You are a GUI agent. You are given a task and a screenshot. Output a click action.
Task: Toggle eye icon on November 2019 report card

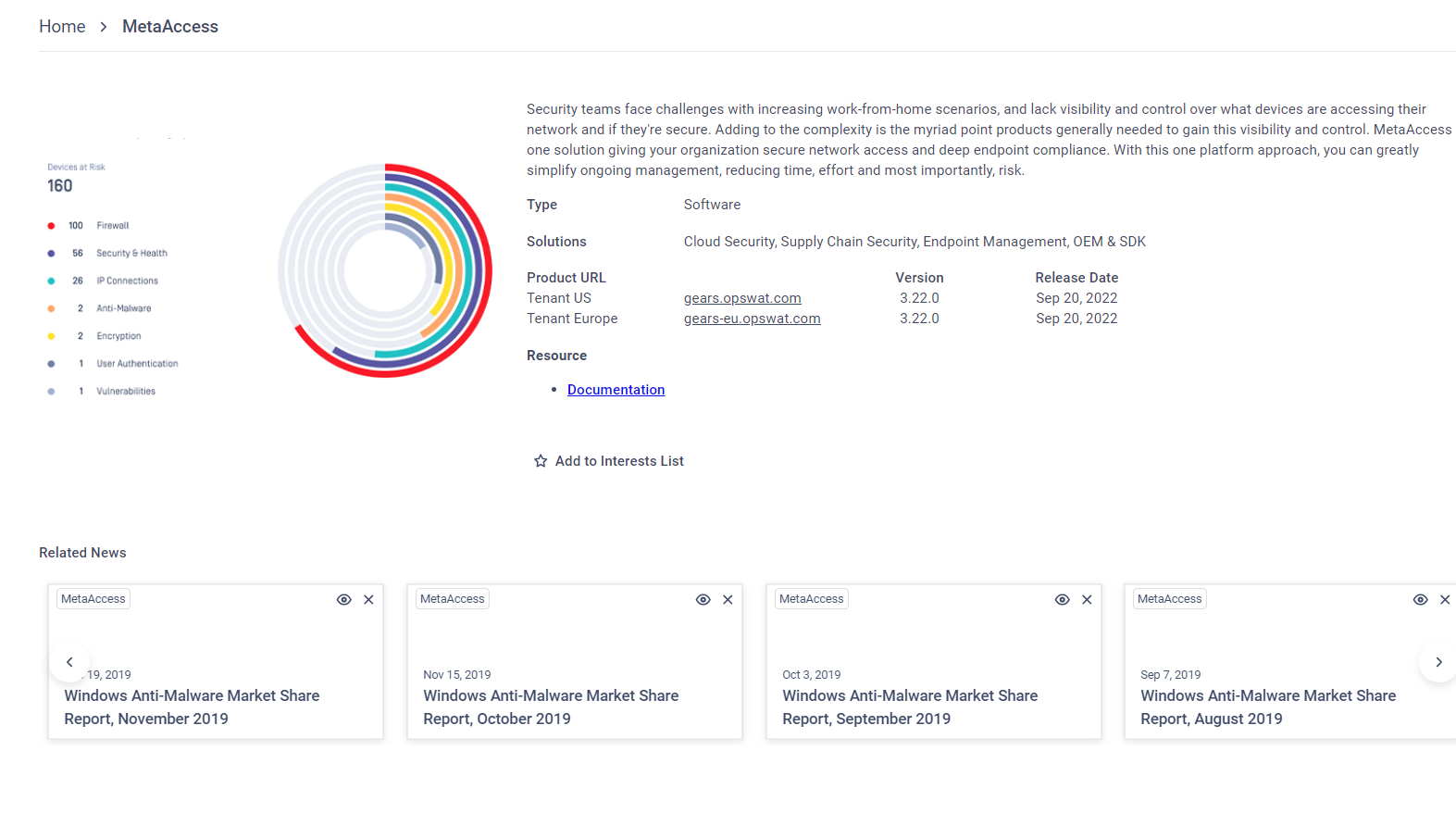pos(343,600)
